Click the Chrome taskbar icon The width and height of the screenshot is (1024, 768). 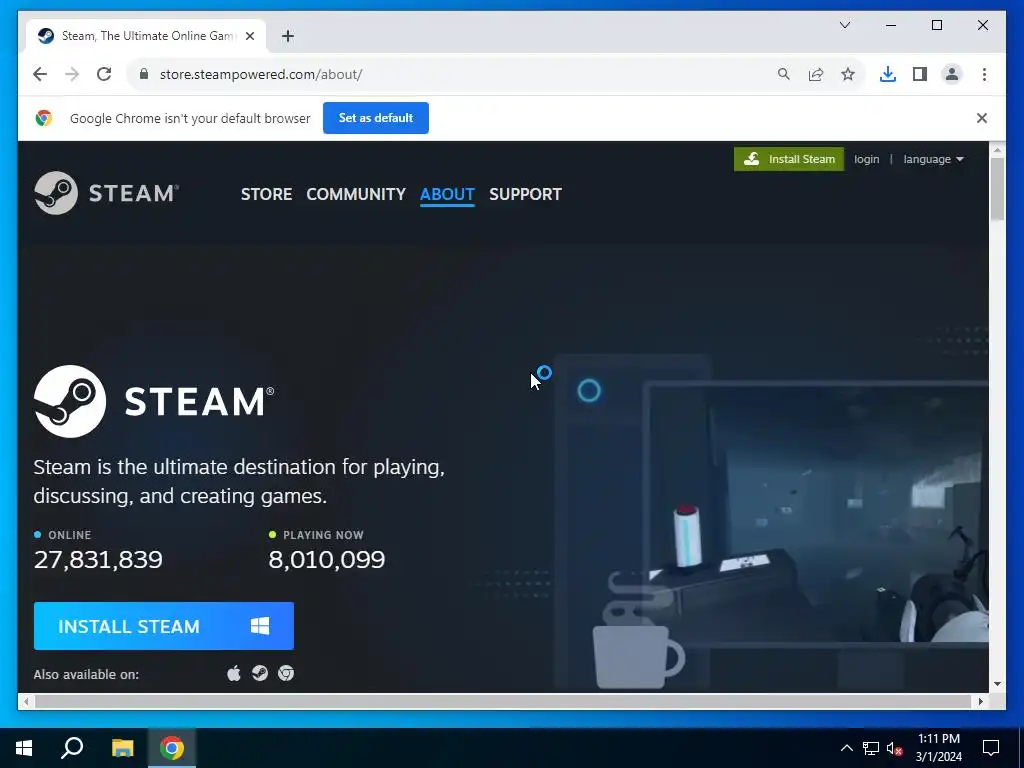point(172,748)
